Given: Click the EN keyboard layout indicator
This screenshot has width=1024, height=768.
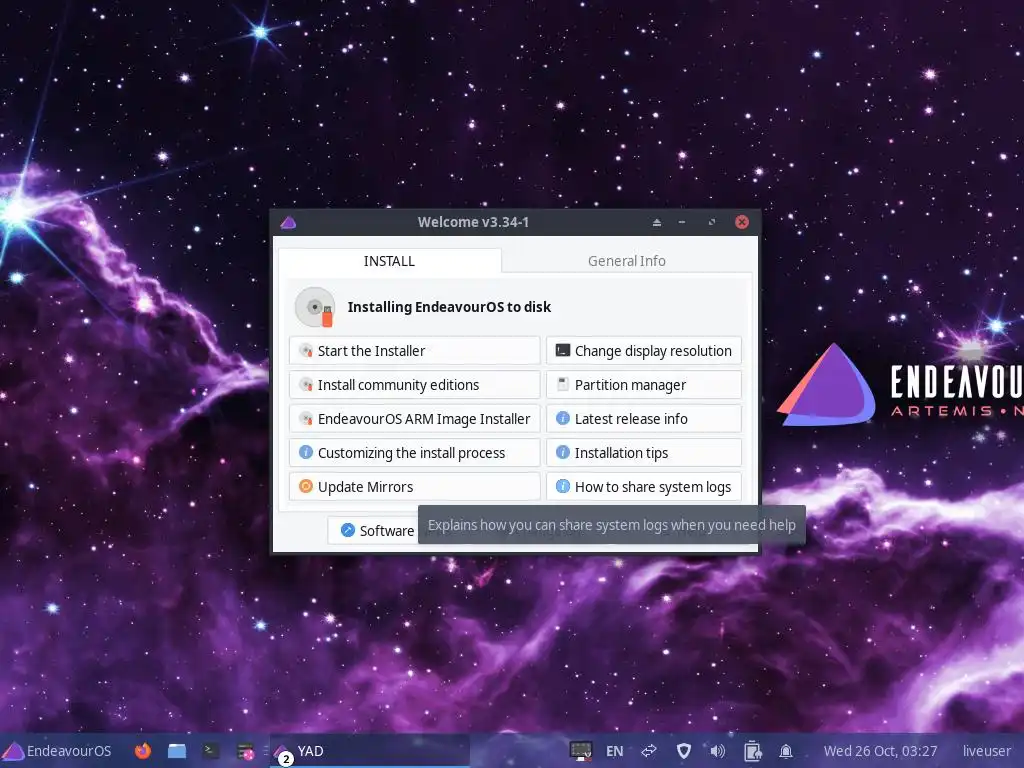Looking at the screenshot, I should click(x=615, y=751).
